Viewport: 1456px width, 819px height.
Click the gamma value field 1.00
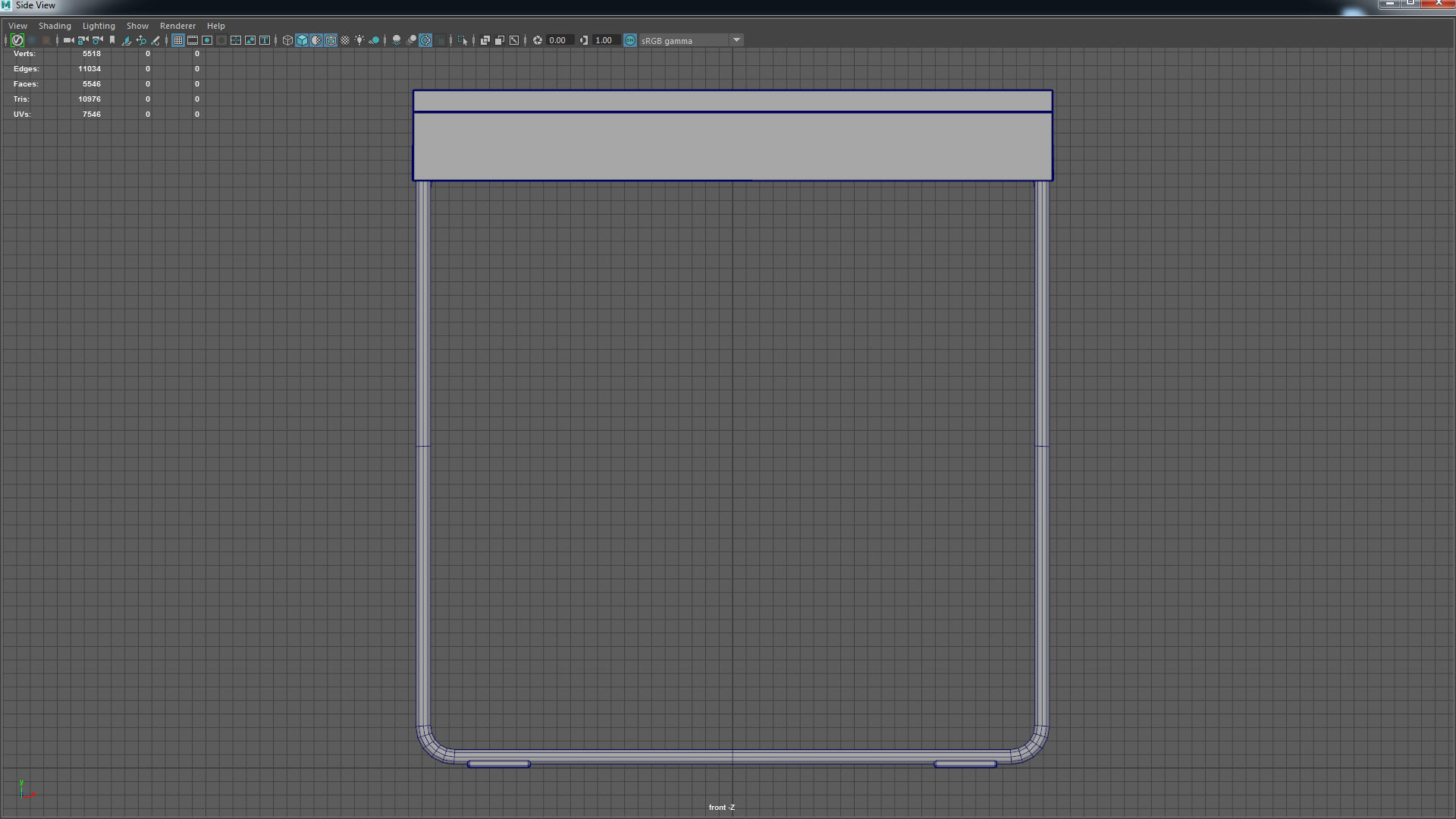tap(604, 40)
